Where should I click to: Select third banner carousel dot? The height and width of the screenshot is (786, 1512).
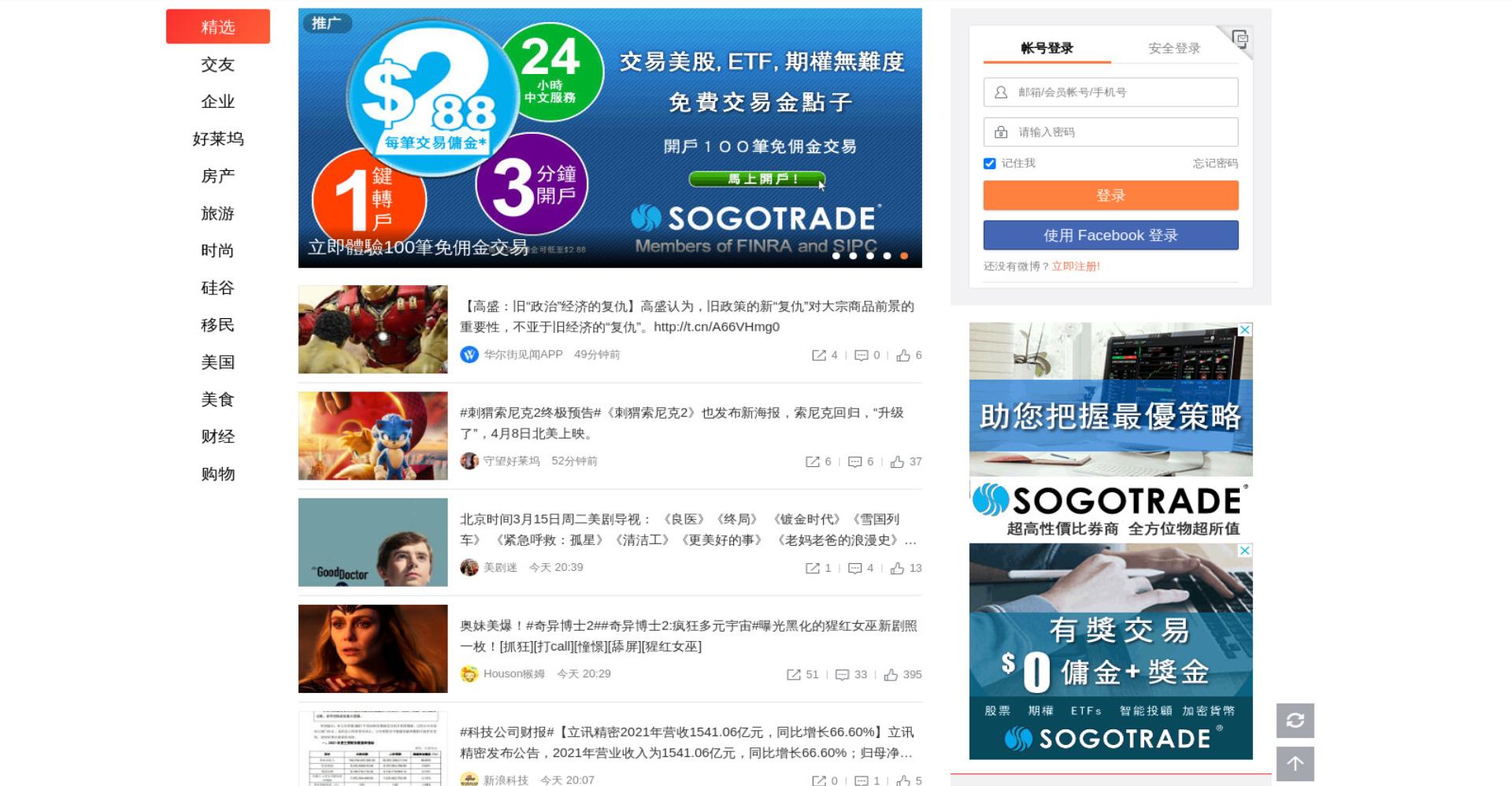[870, 255]
